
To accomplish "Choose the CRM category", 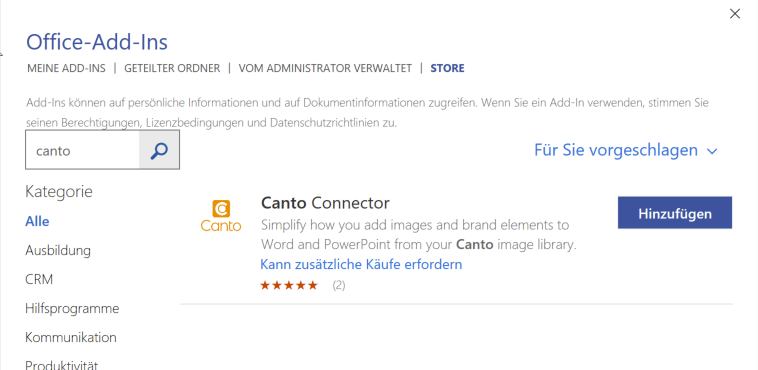I will 39,280.
